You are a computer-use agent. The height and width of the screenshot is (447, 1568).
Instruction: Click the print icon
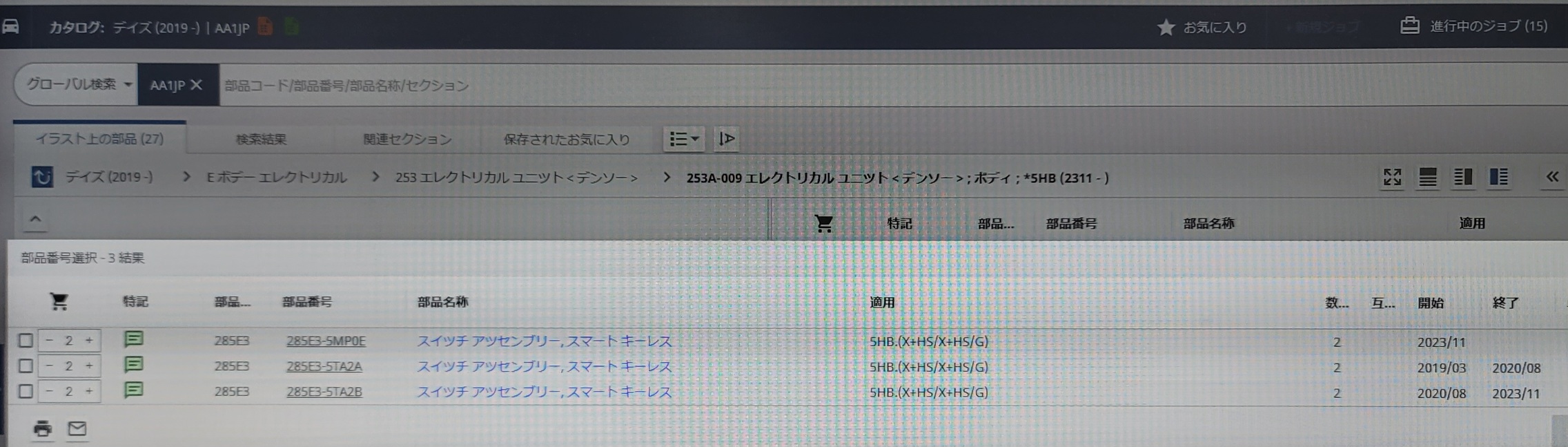coord(42,428)
